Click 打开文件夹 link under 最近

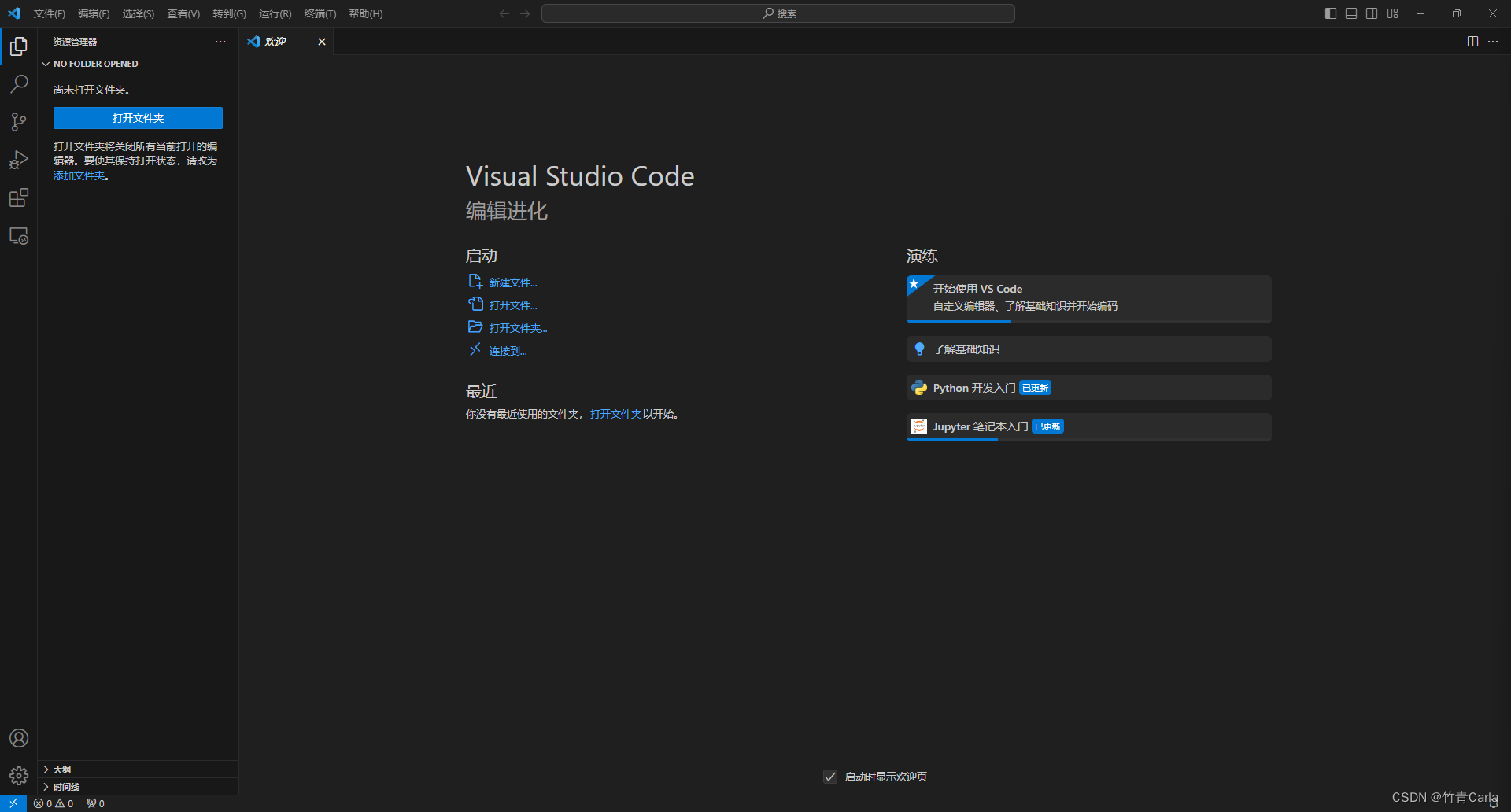point(615,414)
